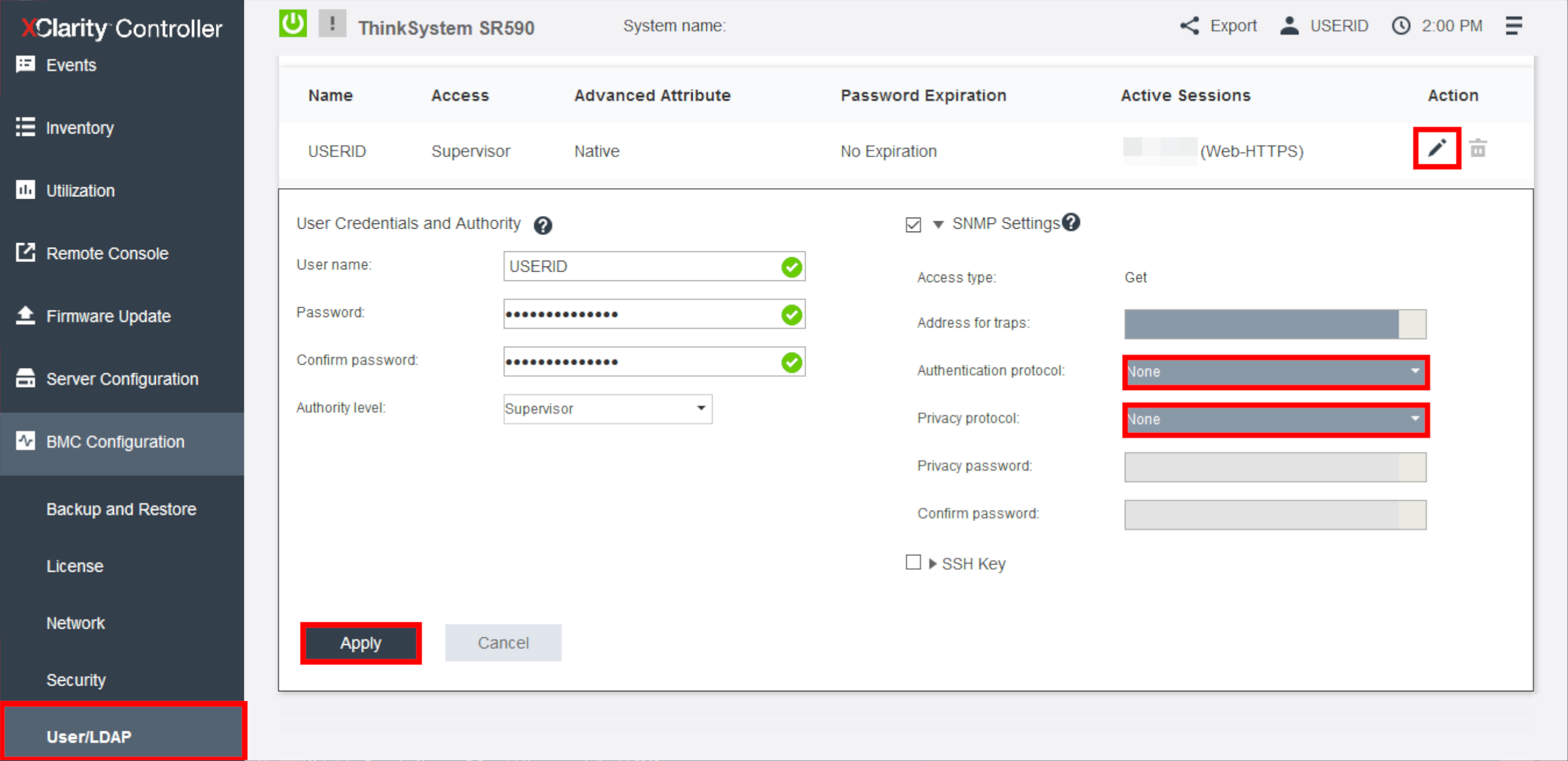This screenshot has height=761, width=1568.
Task: Delete USERID using the trash icon
Action: pos(1479,147)
